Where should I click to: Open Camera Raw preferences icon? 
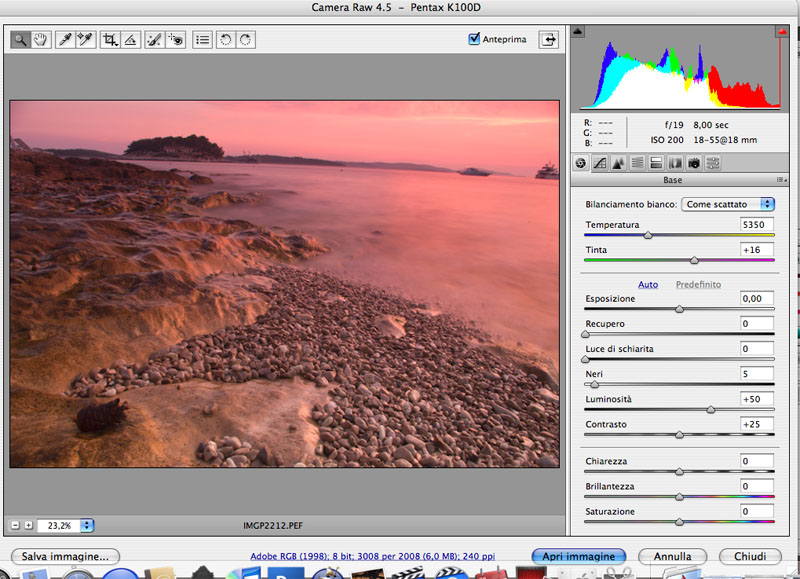[x=202, y=40]
